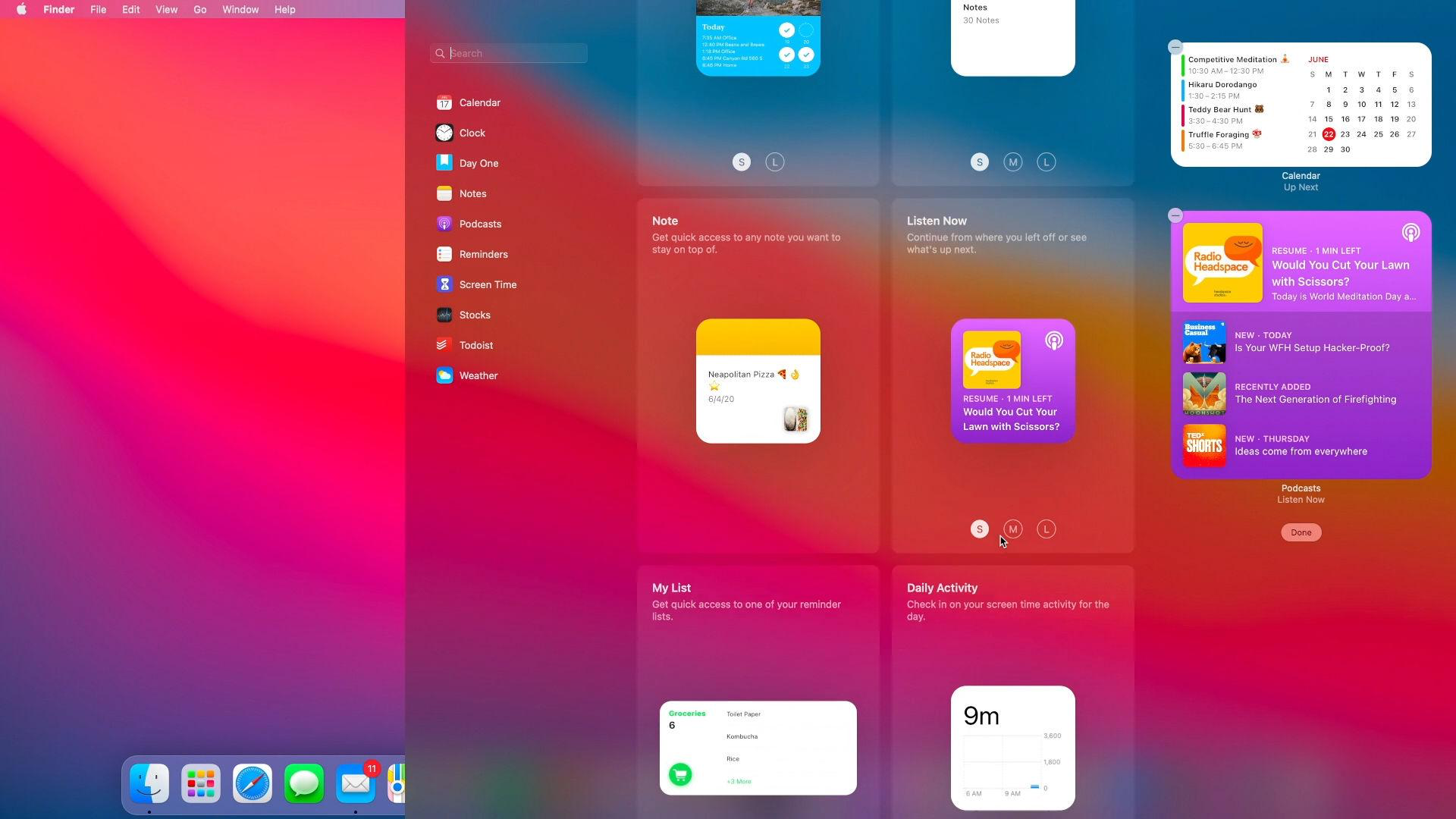
Task: Open the Todoist app from sidebar
Action: [475, 345]
